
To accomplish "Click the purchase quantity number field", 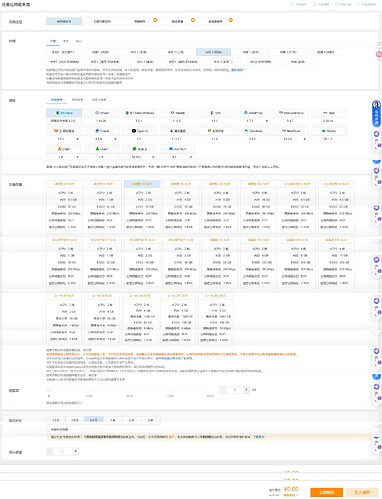I will click(63, 451).
